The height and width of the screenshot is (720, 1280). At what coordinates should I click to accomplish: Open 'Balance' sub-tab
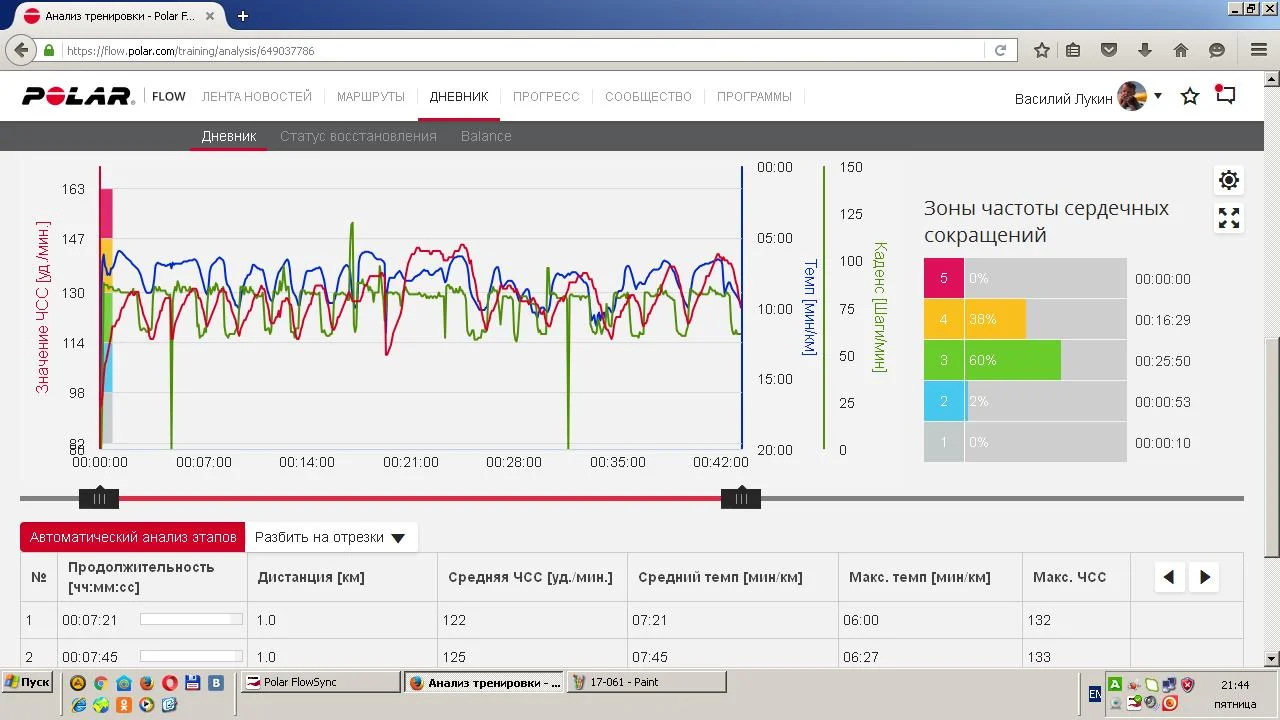(486, 136)
